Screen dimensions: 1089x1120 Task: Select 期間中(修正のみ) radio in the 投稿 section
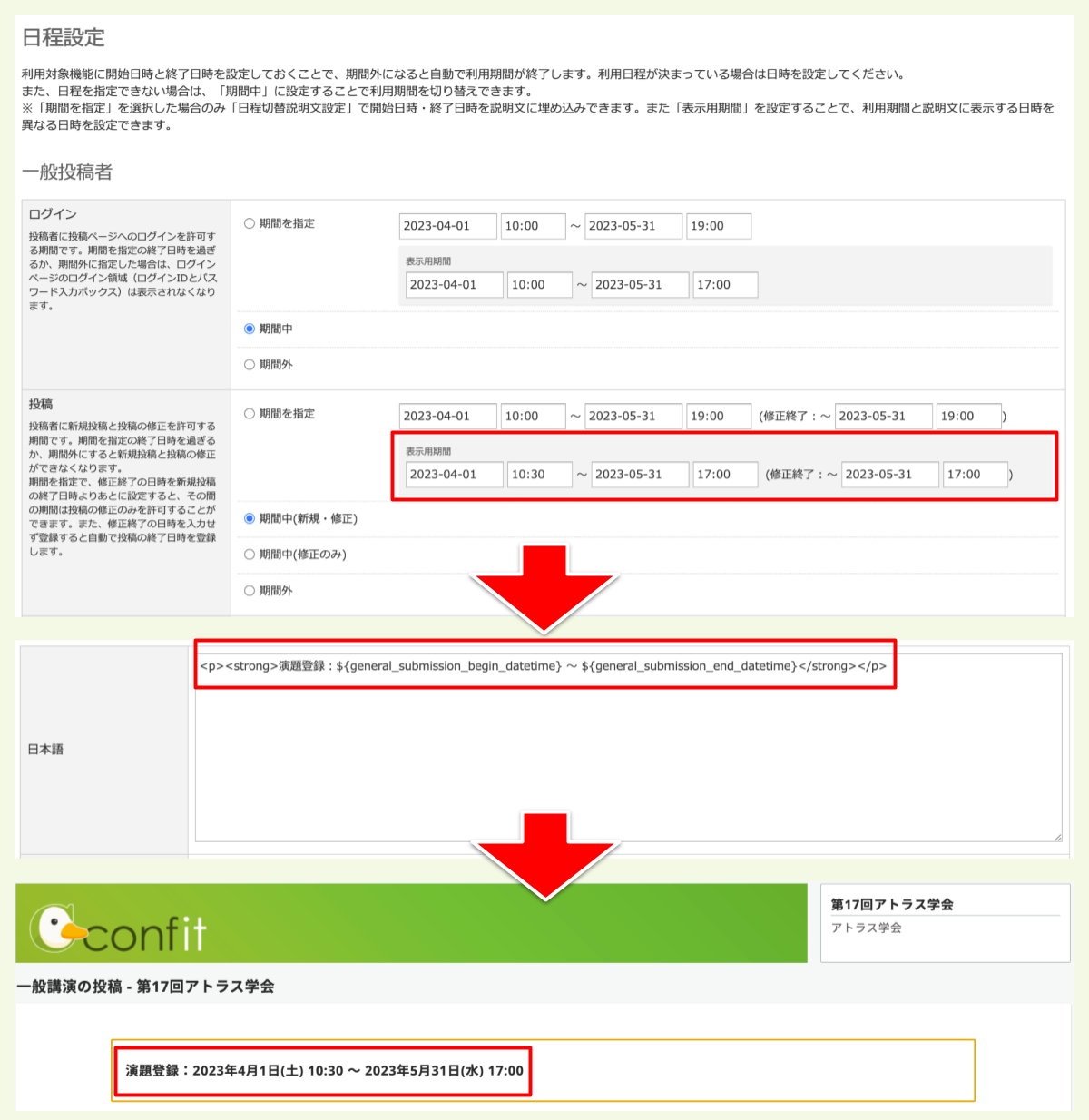click(247, 554)
